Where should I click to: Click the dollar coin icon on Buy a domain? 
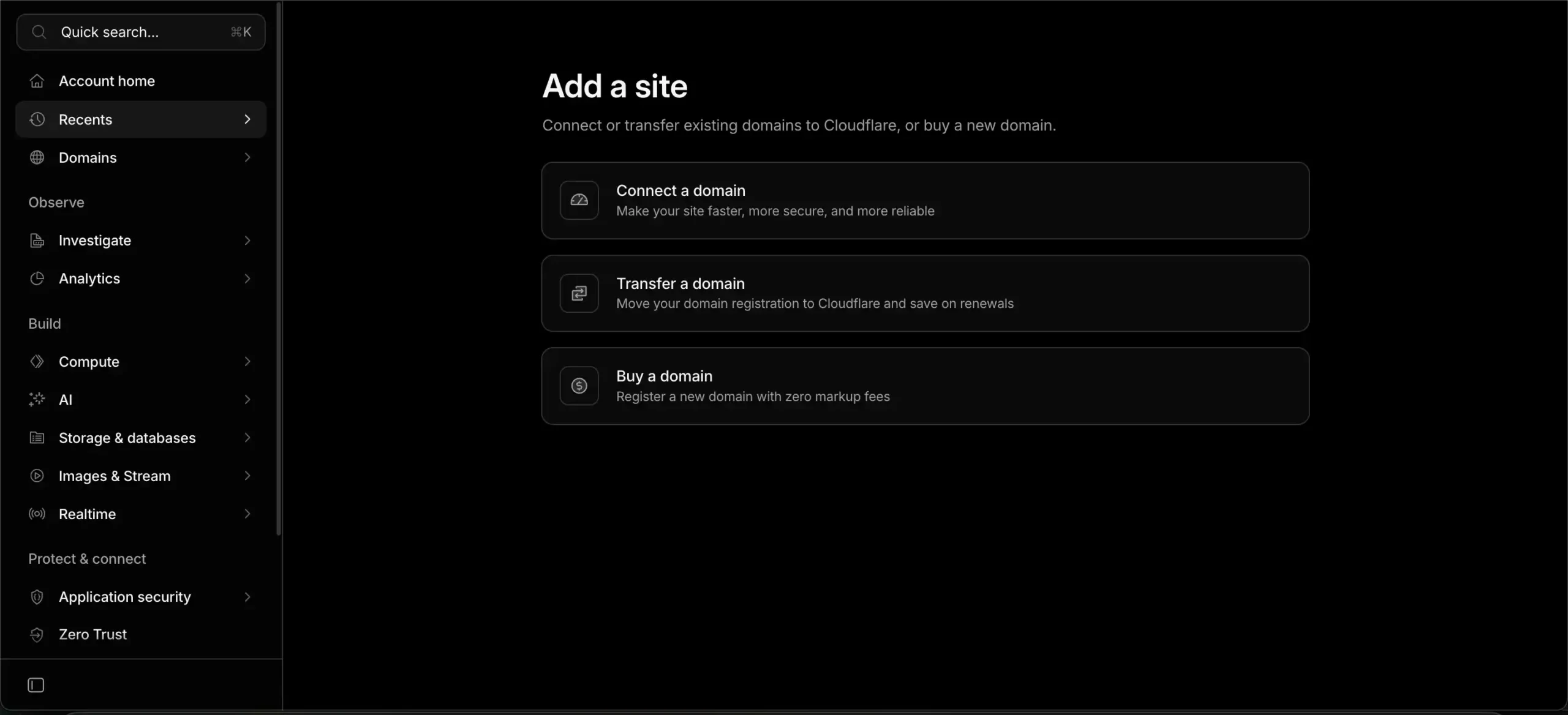pyautogui.click(x=579, y=386)
